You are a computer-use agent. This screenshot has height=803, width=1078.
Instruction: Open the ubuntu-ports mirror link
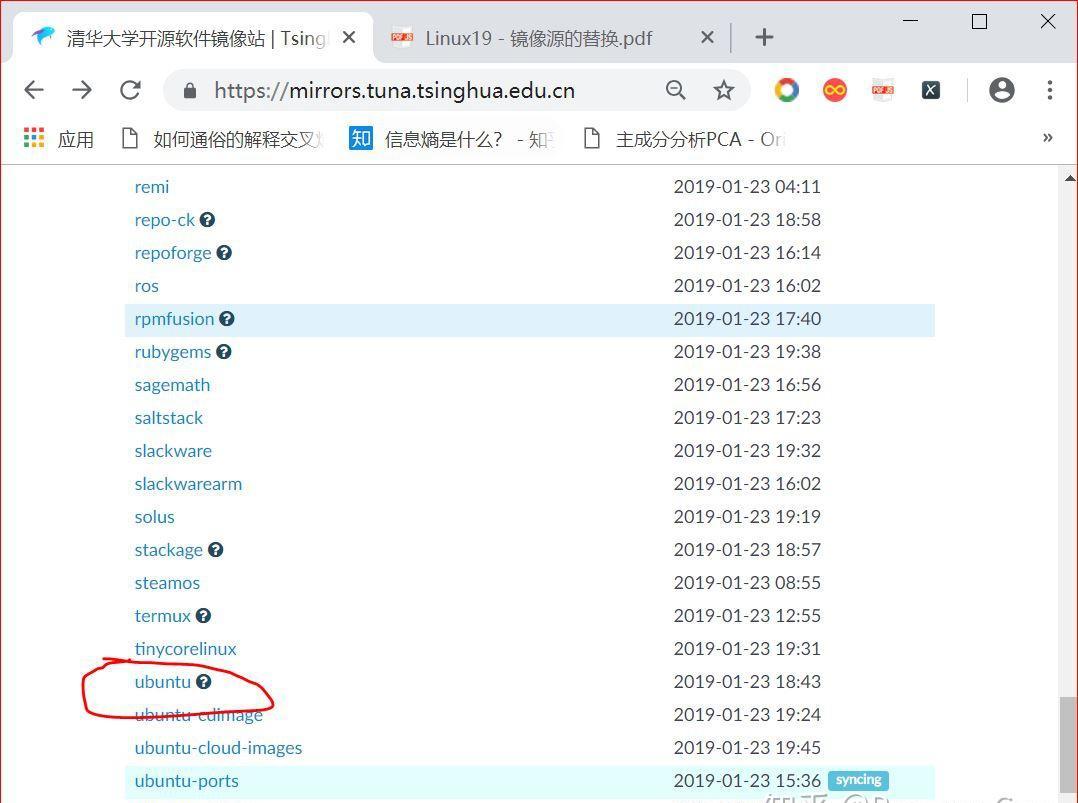[187, 781]
